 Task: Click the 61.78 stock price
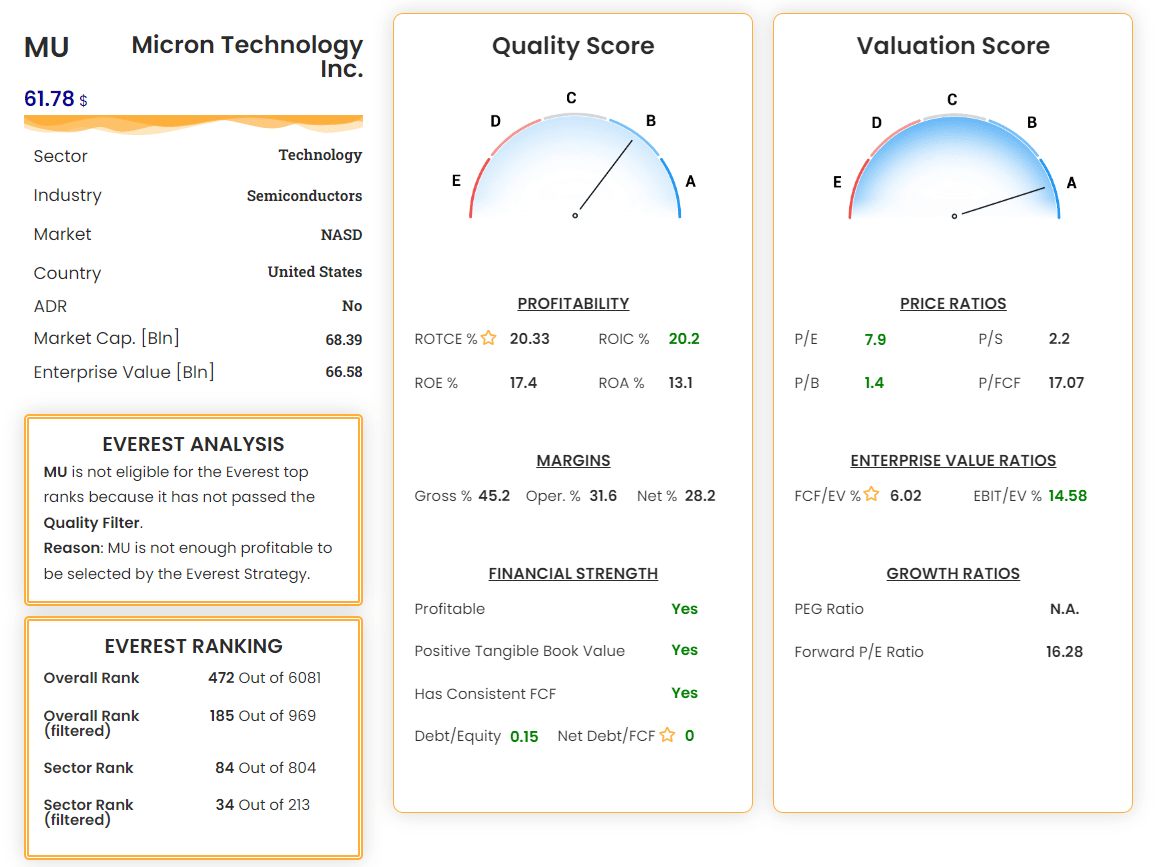pos(49,99)
